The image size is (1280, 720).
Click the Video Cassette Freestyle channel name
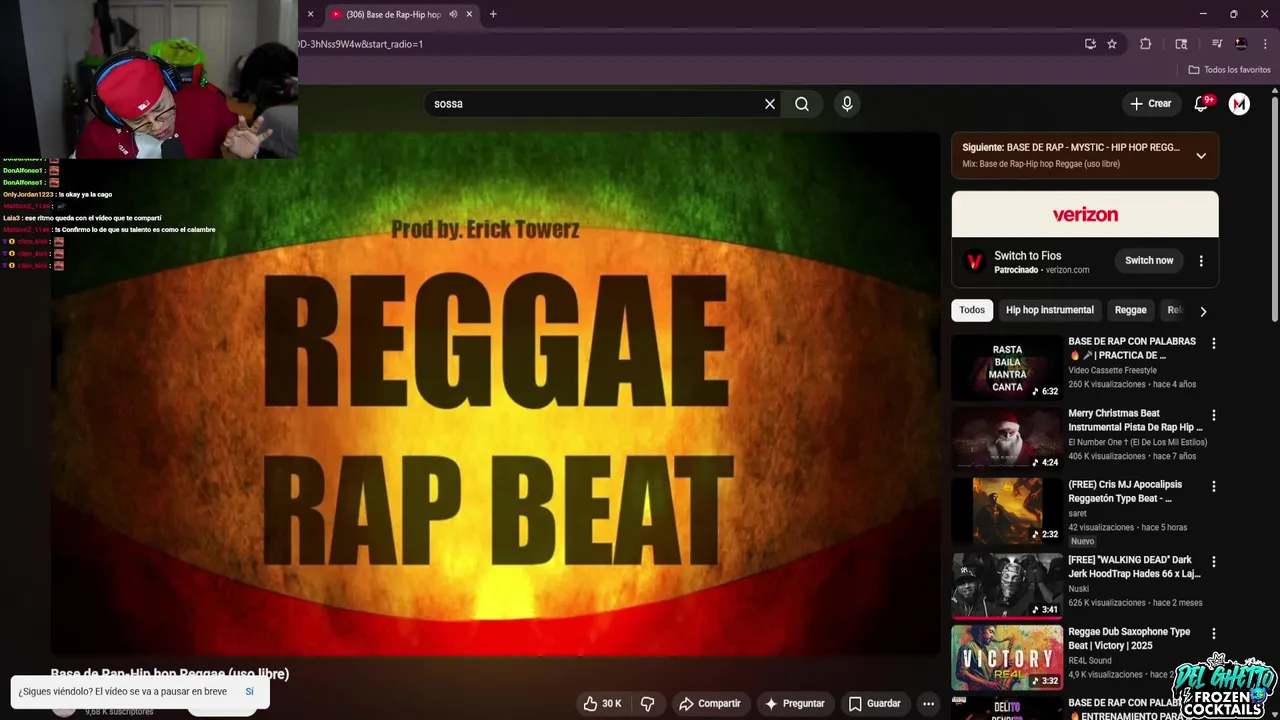tap(1112, 370)
